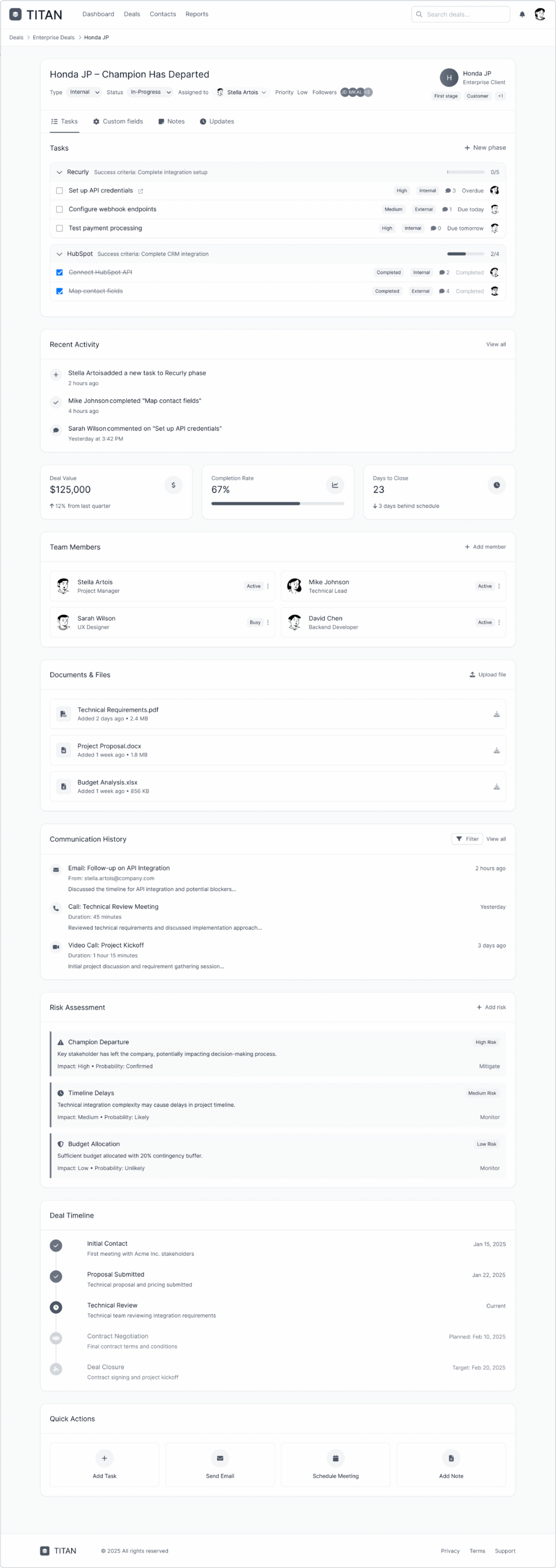Open options menu for David Chen member card
The image size is (556, 1568).
tap(499, 622)
